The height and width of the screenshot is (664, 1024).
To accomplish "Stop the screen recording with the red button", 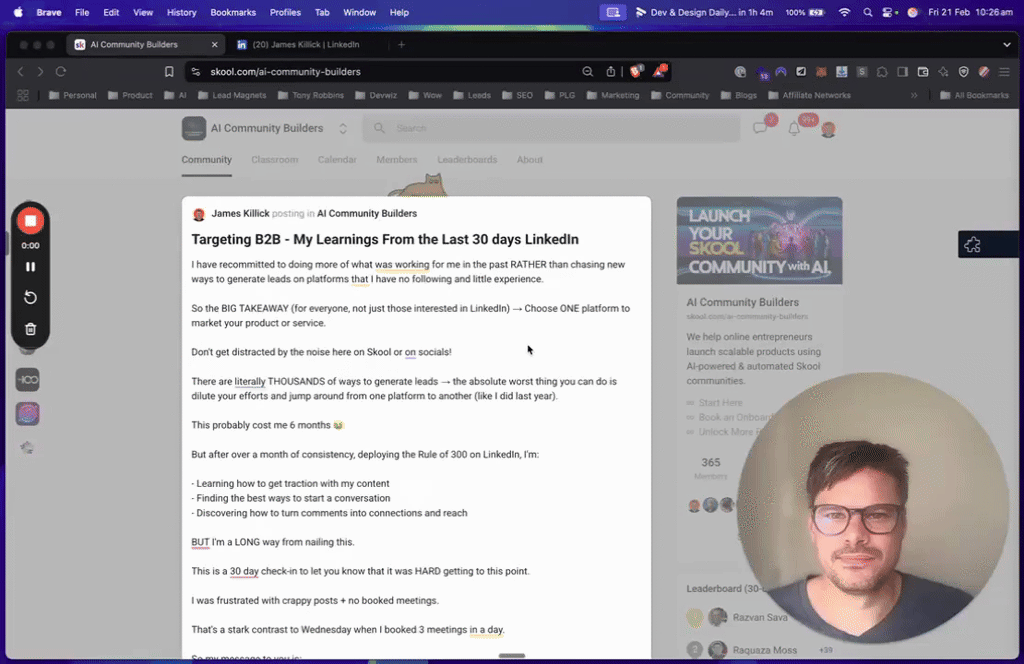I will point(30,221).
